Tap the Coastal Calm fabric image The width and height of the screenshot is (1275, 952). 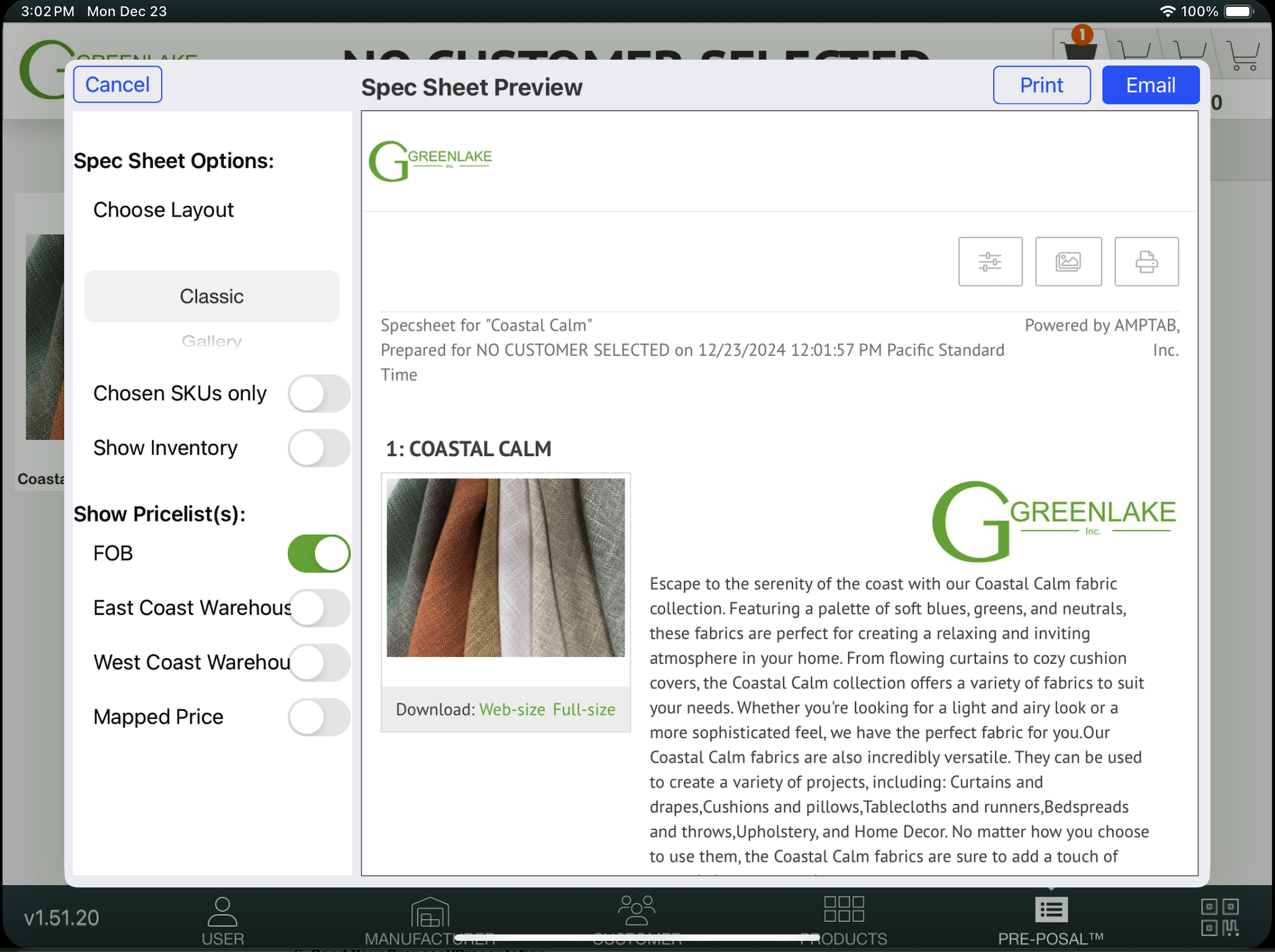click(506, 567)
